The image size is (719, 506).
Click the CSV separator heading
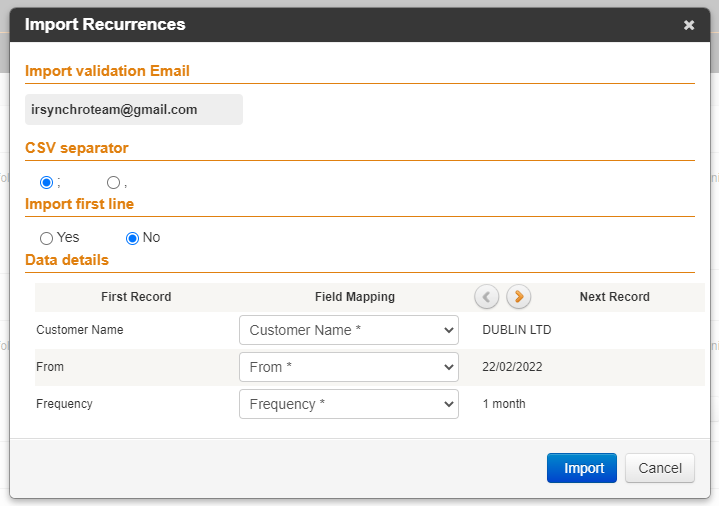(x=77, y=148)
